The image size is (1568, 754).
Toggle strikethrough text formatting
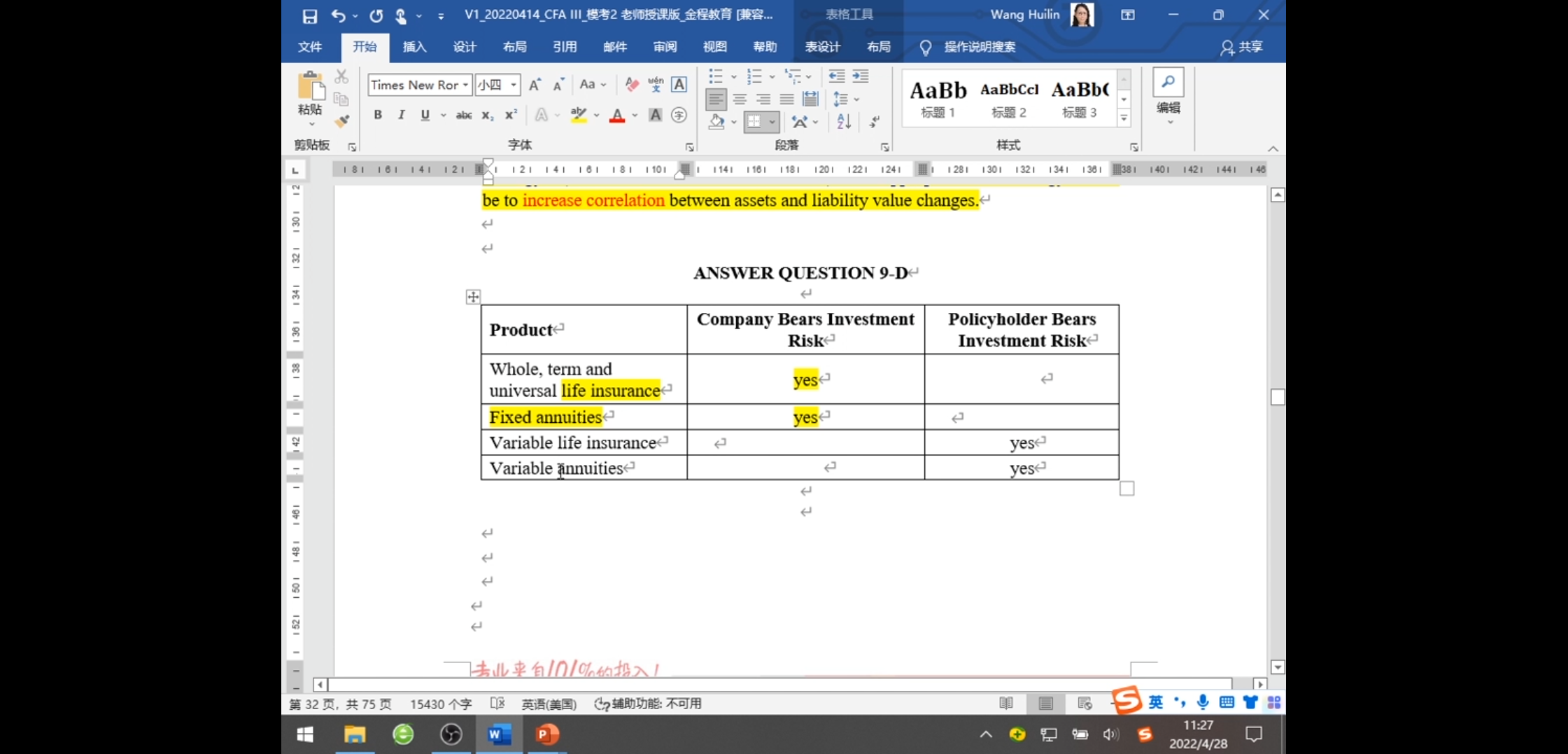click(463, 116)
